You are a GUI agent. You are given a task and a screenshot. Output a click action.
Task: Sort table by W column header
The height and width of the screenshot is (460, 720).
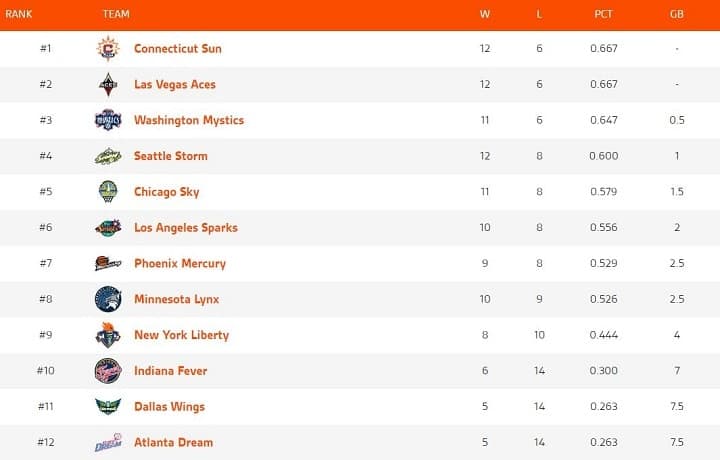(x=485, y=14)
